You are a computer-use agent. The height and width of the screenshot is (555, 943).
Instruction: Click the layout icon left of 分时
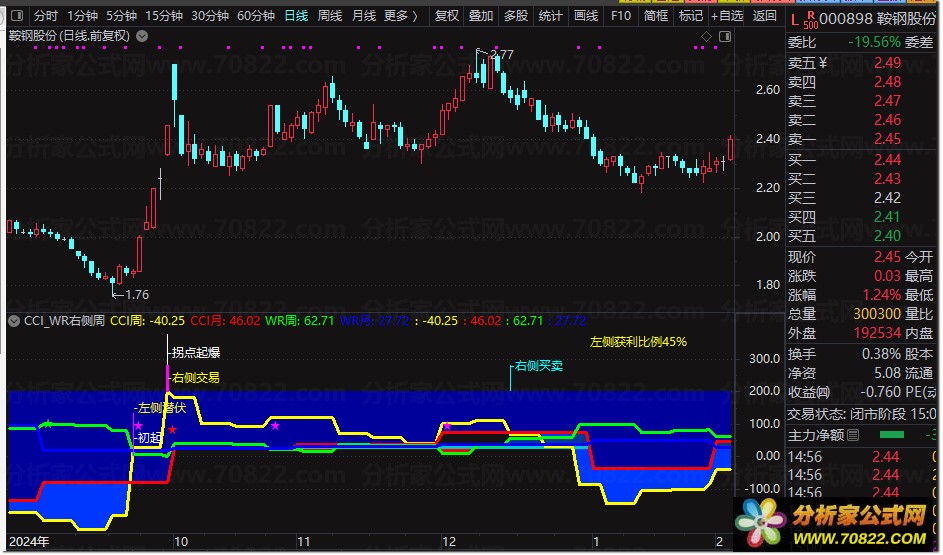[17, 16]
